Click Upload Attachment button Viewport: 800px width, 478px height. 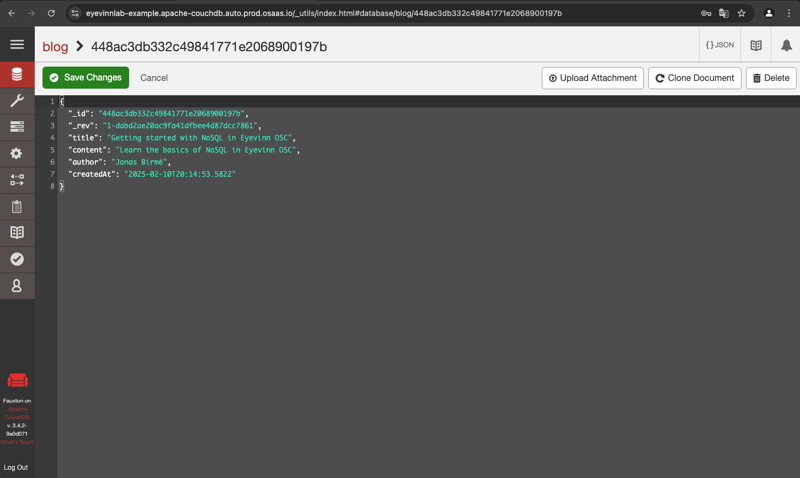[x=592, y=78]
